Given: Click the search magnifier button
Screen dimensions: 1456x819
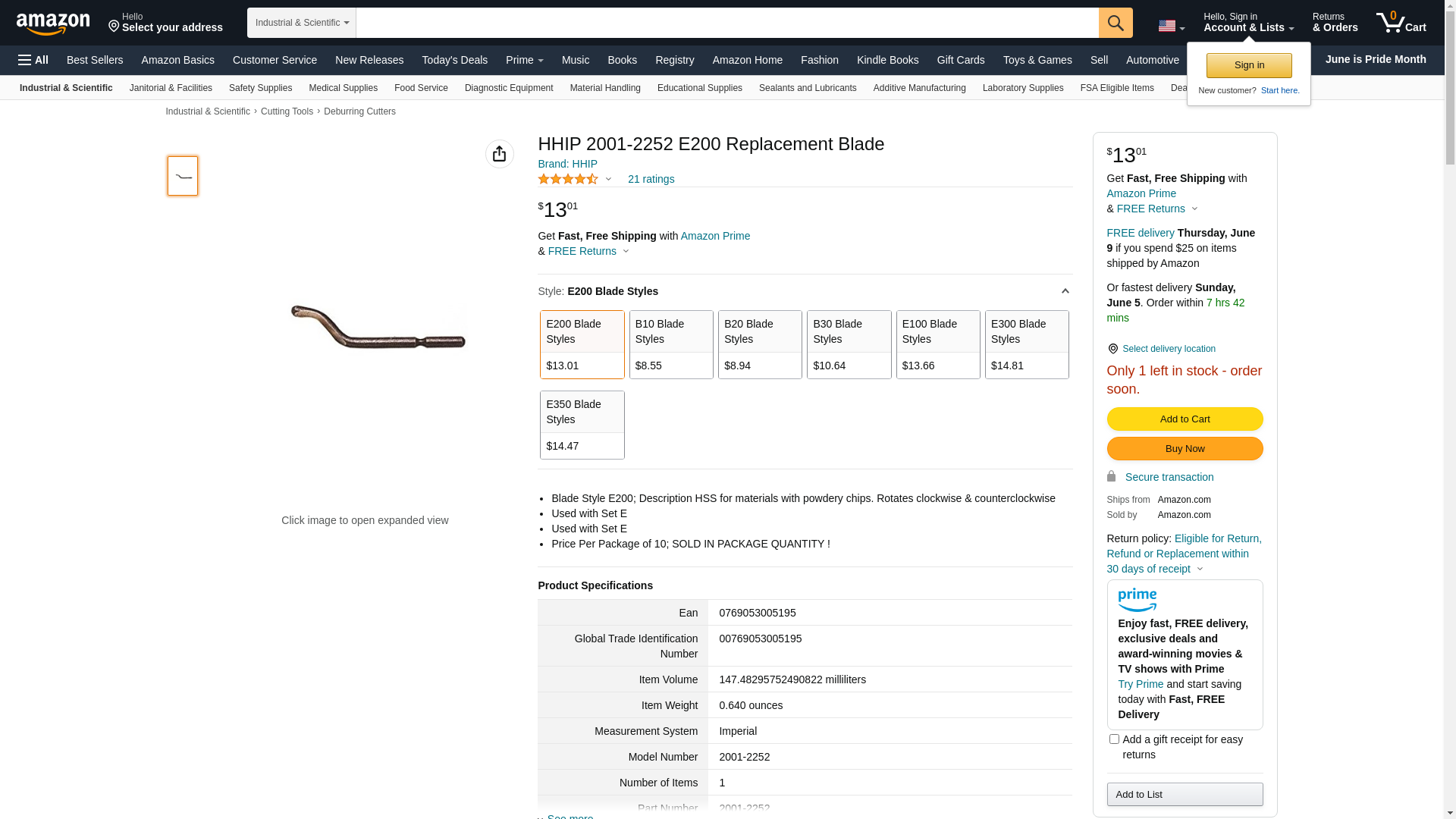Looking at the screenshot, I should coord(1116,23).
